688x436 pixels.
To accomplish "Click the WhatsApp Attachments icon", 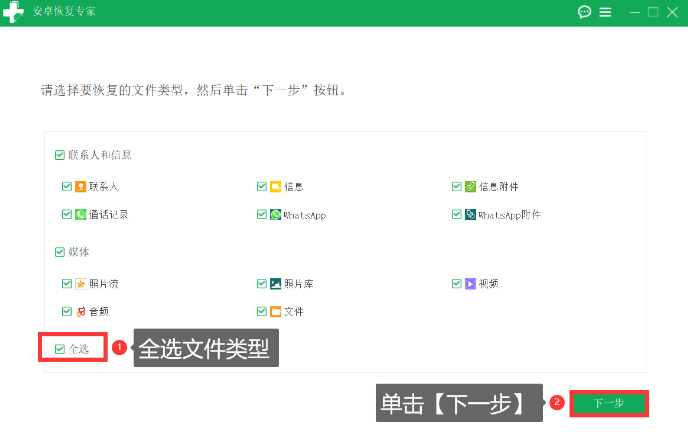I will 470,214.
